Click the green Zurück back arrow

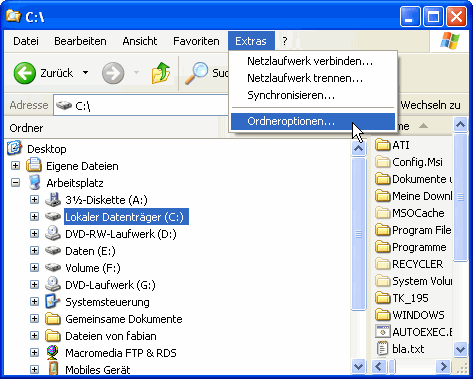pos(25,73)
